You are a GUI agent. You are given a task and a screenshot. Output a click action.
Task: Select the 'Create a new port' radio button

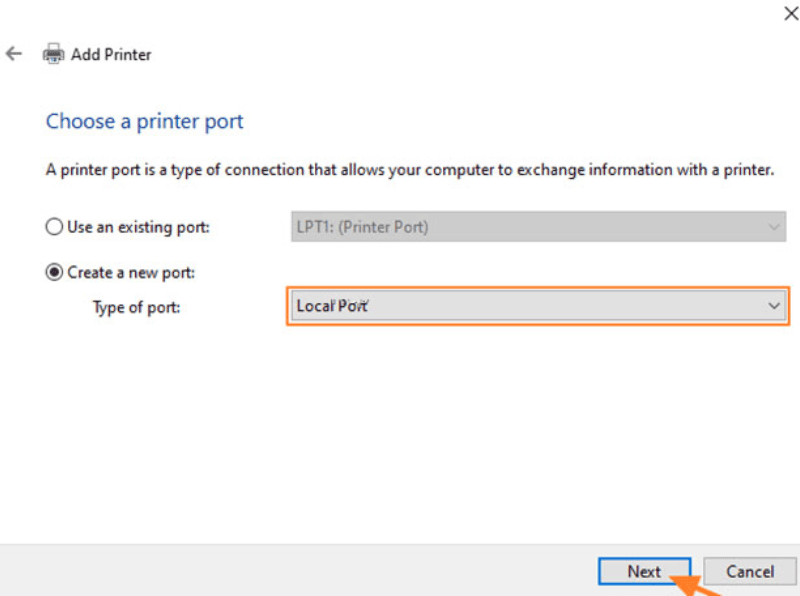[54, 272]
